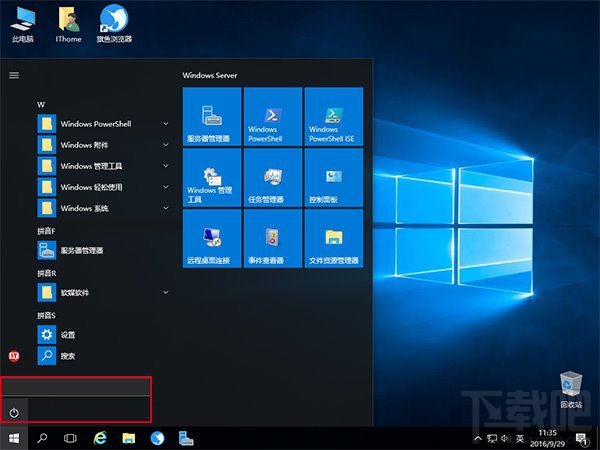Open the 回收站 desktop icon

tap(571, 388)
